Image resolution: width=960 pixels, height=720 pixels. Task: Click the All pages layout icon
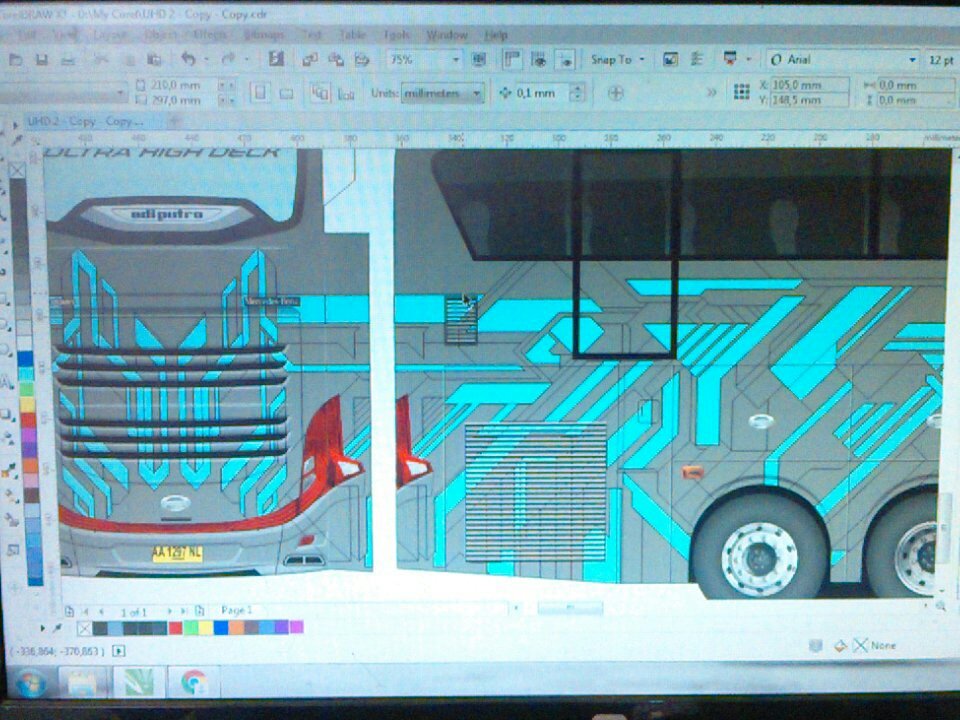pos(320,93)
